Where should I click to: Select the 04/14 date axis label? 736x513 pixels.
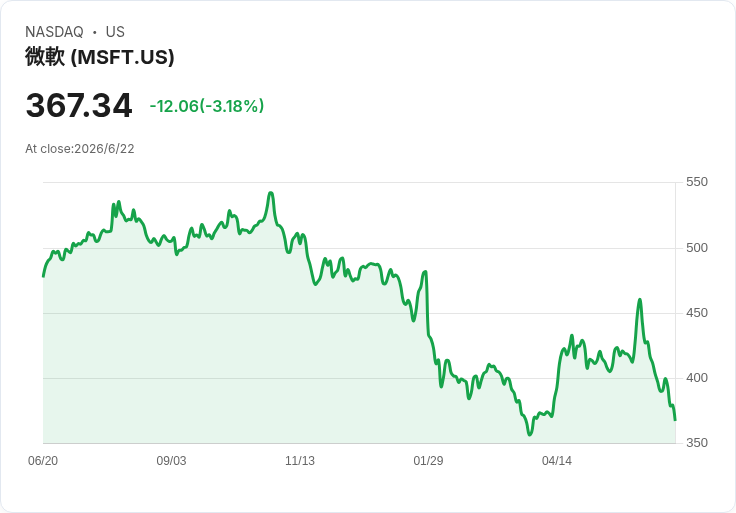coord(557,460)
